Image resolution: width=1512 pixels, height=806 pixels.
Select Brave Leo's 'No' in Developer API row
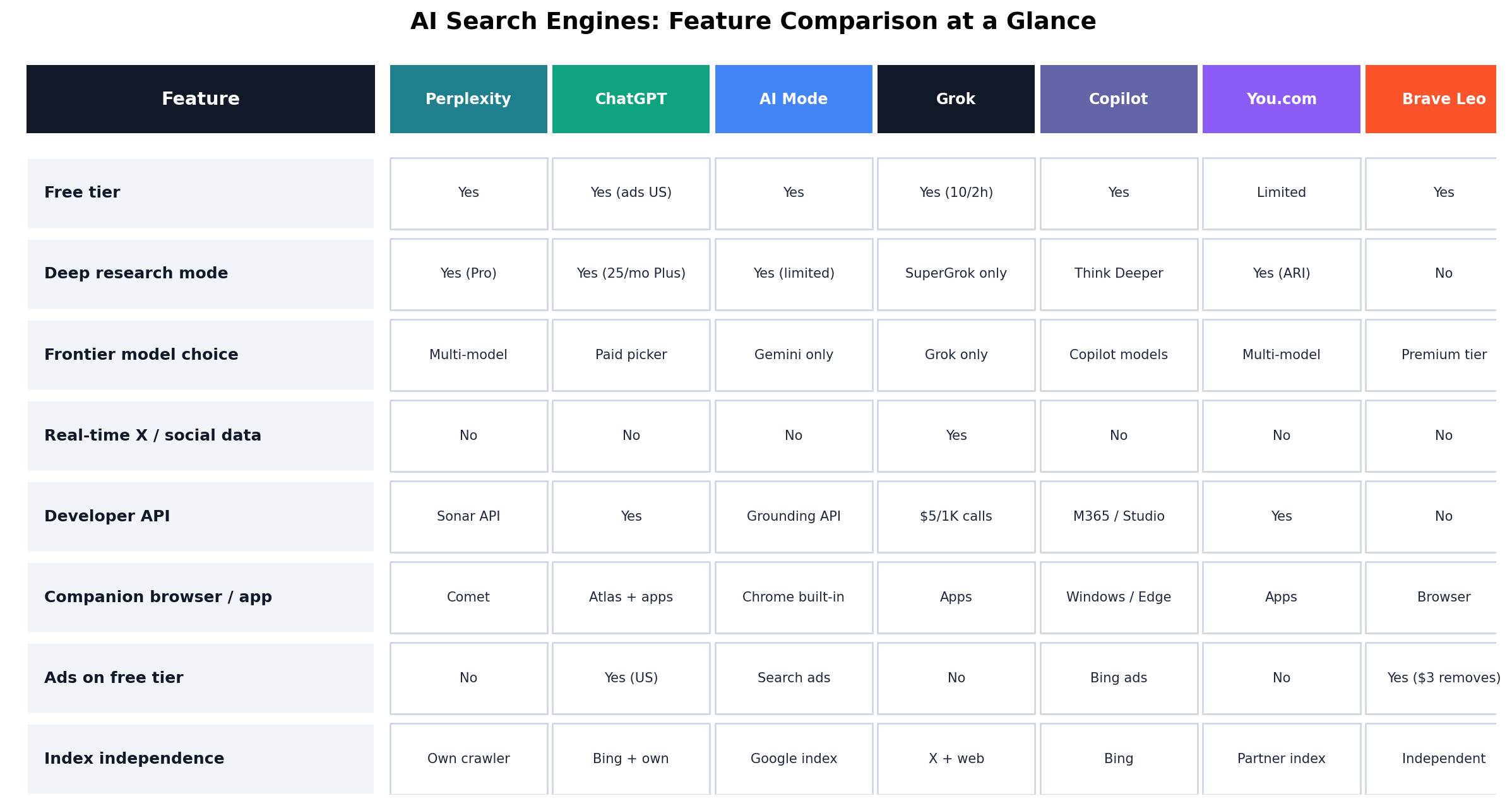tap(1431, 516)
